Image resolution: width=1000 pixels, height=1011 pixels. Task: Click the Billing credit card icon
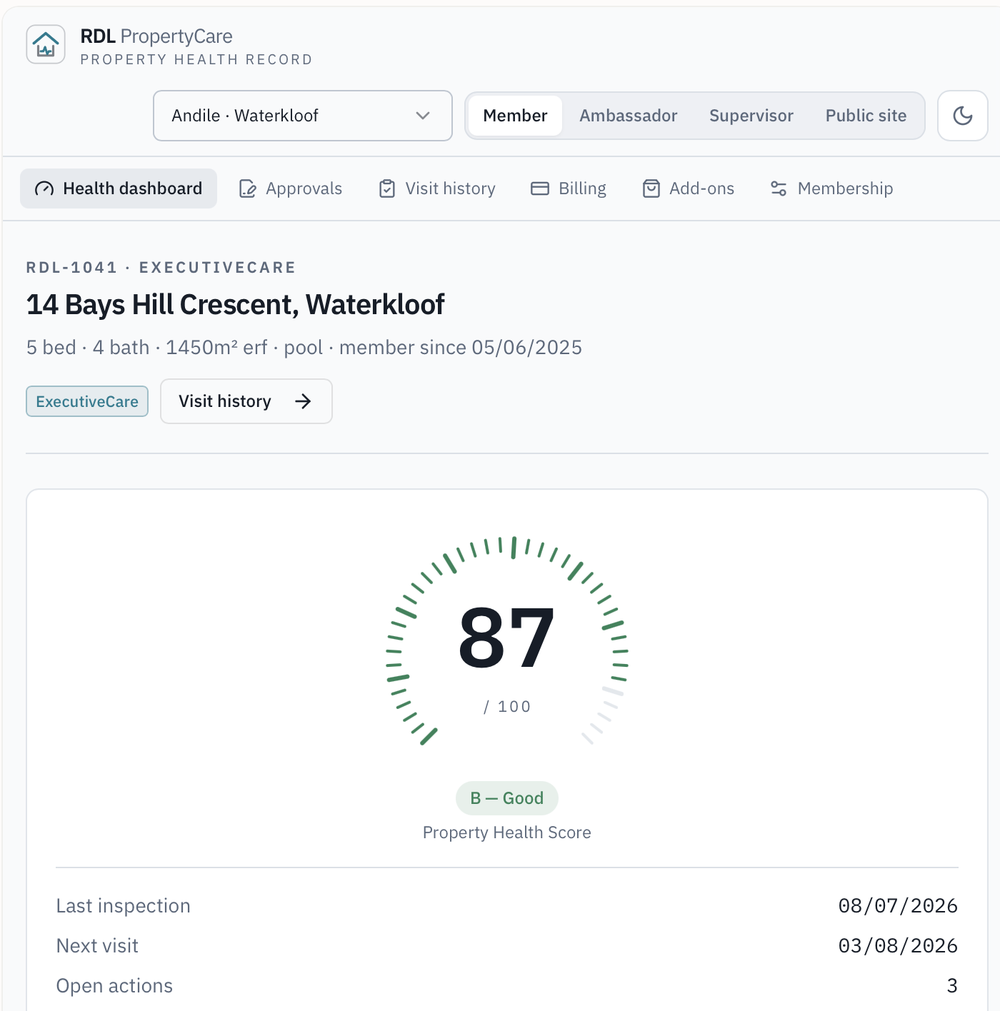[540, 188]
